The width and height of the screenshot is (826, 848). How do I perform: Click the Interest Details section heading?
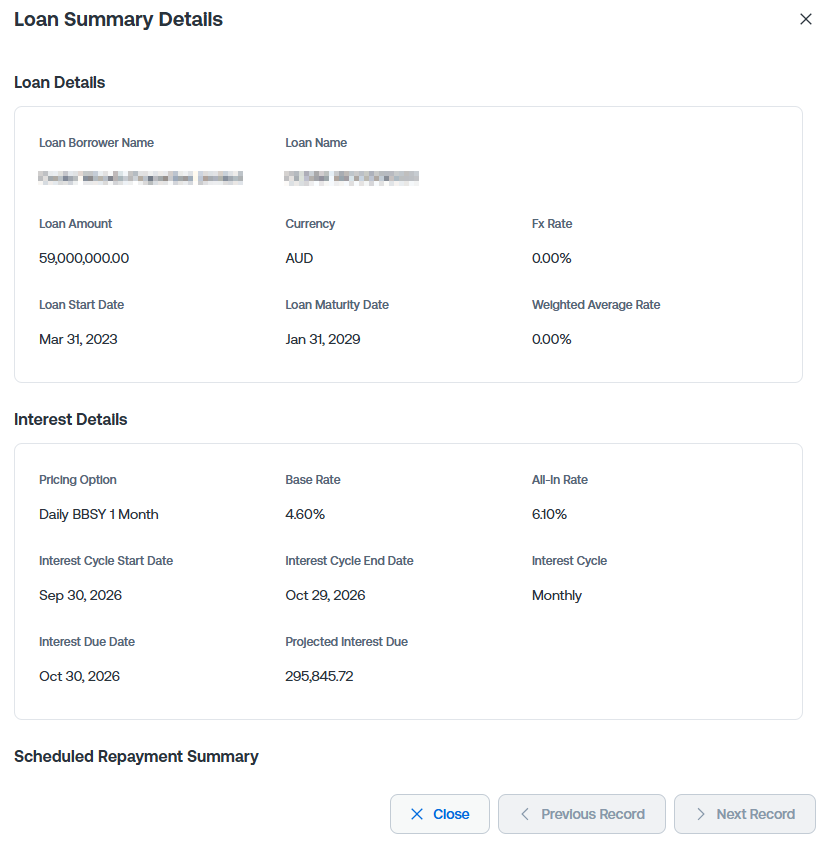pos(70,419)
